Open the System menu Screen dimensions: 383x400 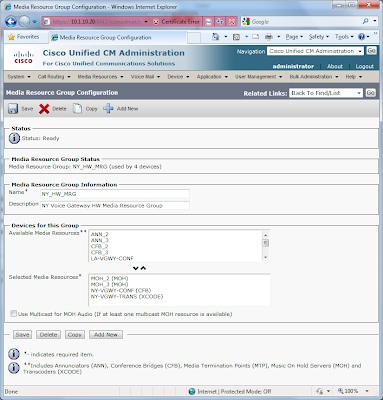point(19,77)
